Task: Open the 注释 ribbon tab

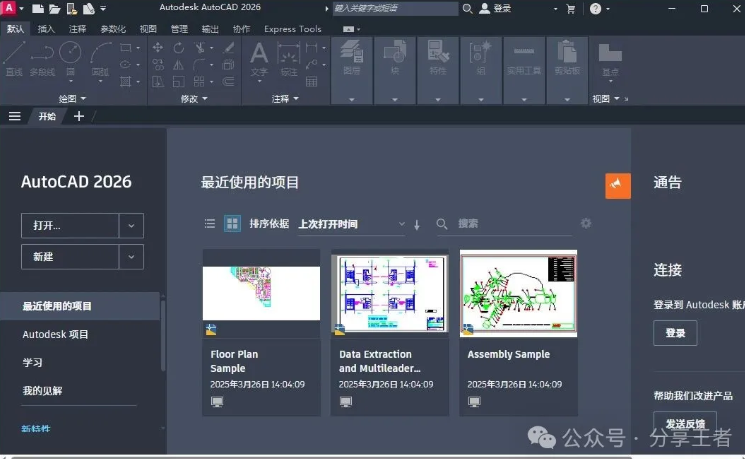Action: [77, 29]
